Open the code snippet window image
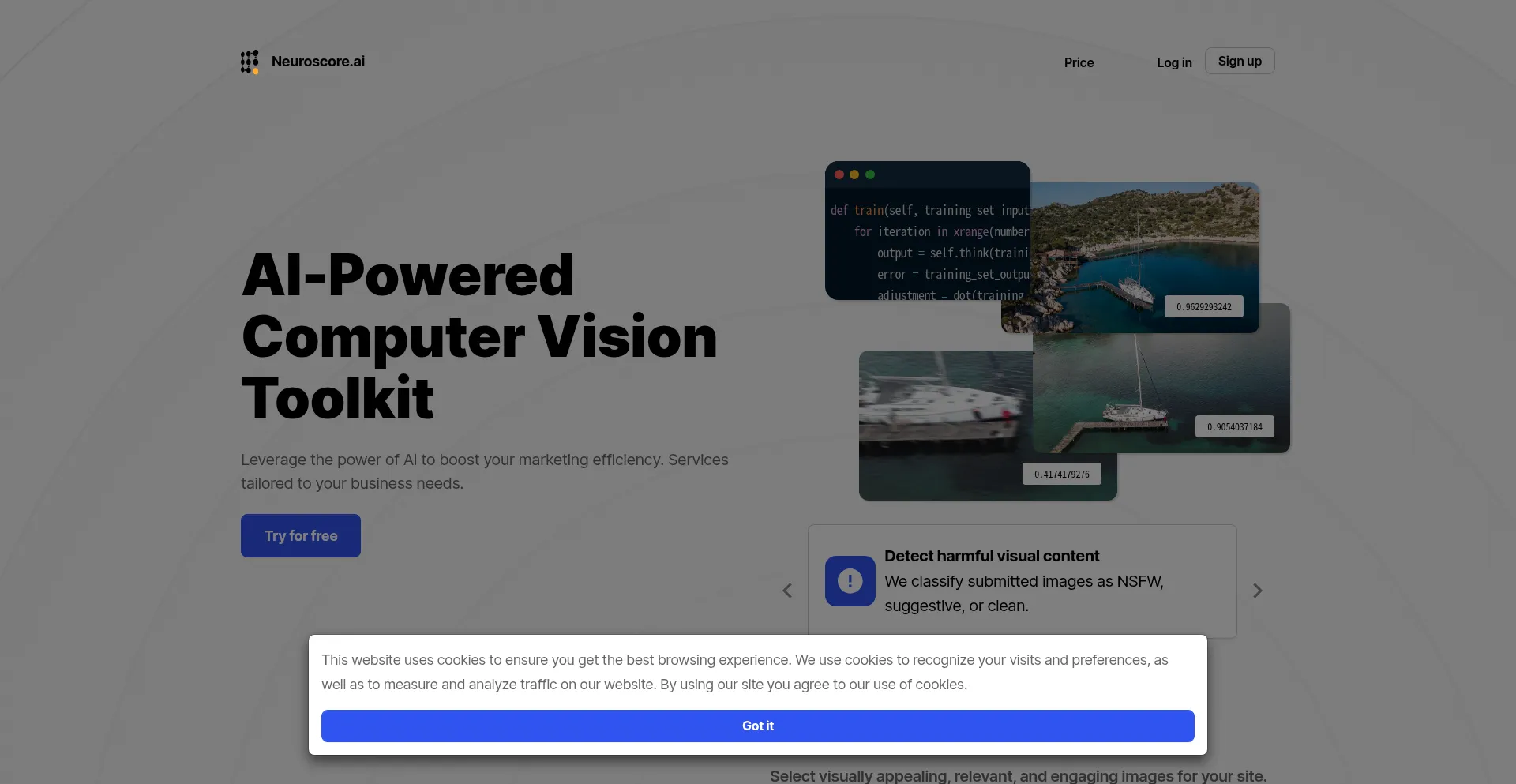The width and height of the screenshot is (1516, 784). (928, 231)
